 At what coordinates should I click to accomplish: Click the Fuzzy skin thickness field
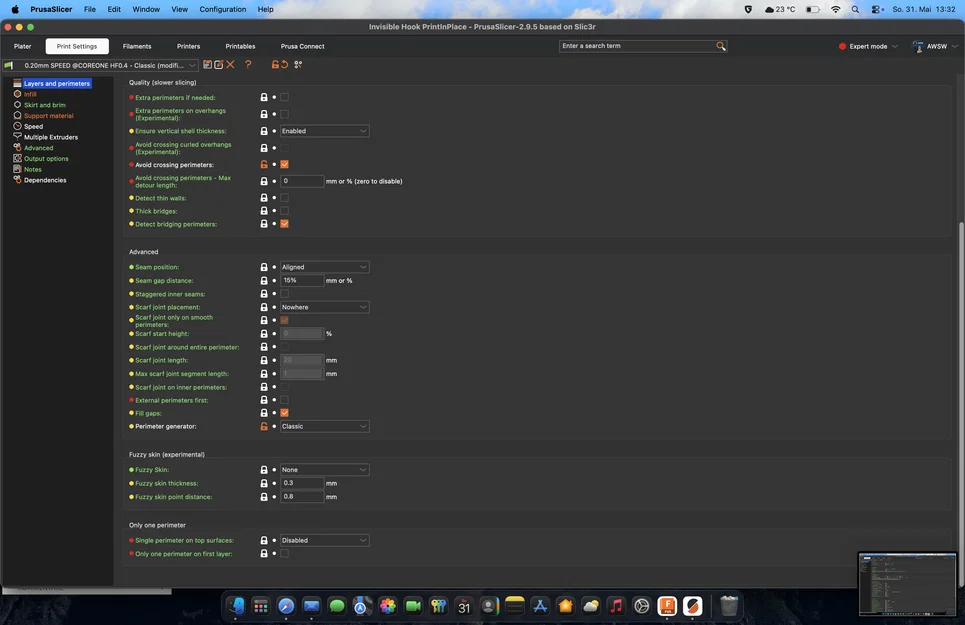coord(302,483)
